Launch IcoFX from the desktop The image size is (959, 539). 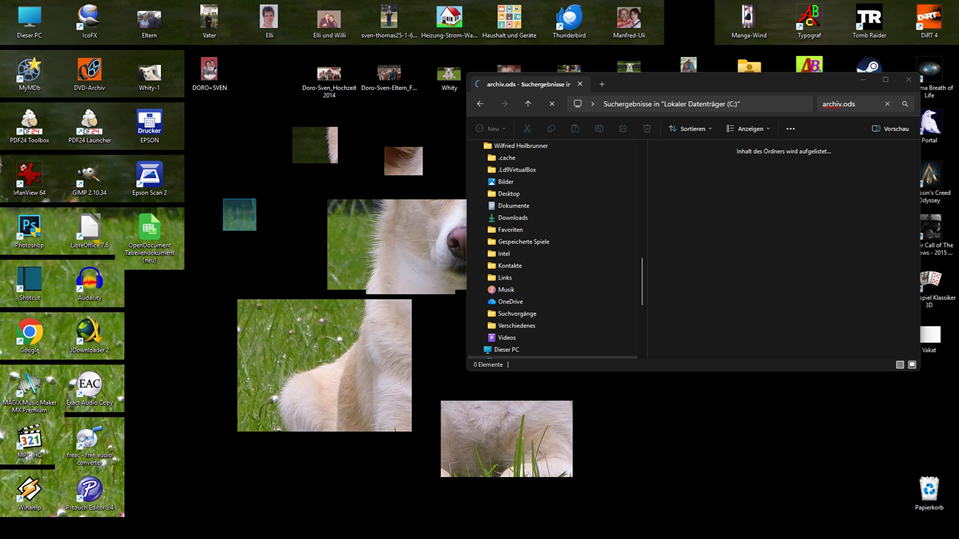(x=89, y=21)
